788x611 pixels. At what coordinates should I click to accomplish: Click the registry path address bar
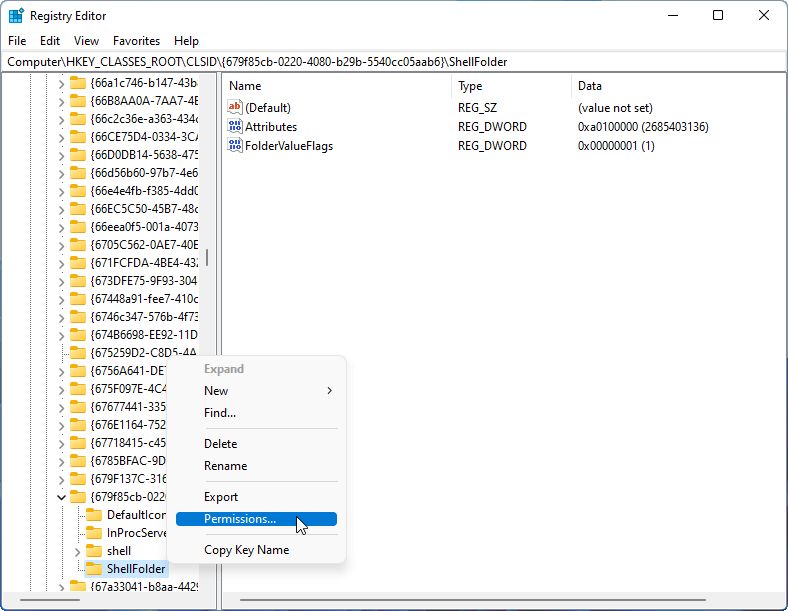(394, 62)
